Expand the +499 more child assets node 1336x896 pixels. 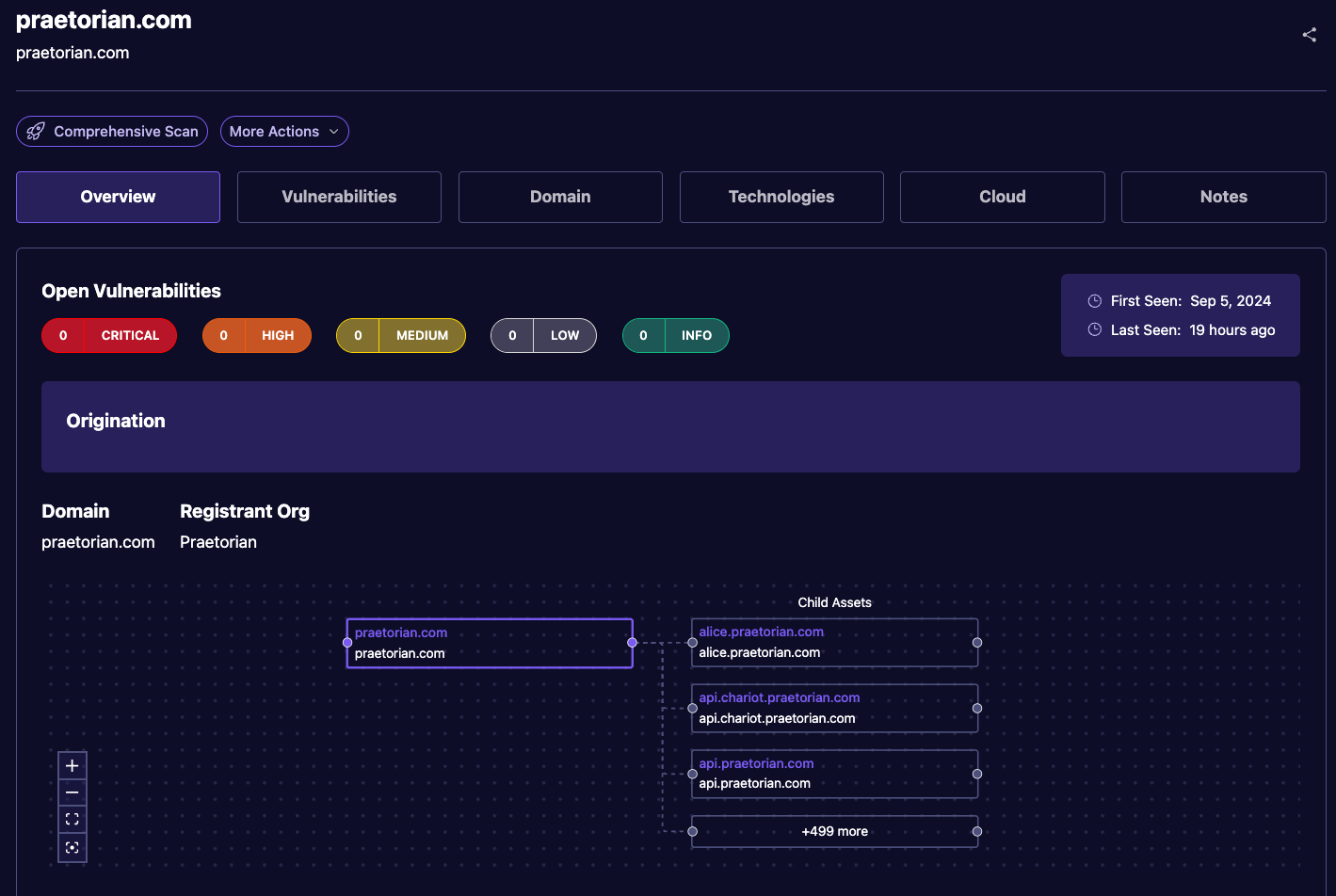835,831
